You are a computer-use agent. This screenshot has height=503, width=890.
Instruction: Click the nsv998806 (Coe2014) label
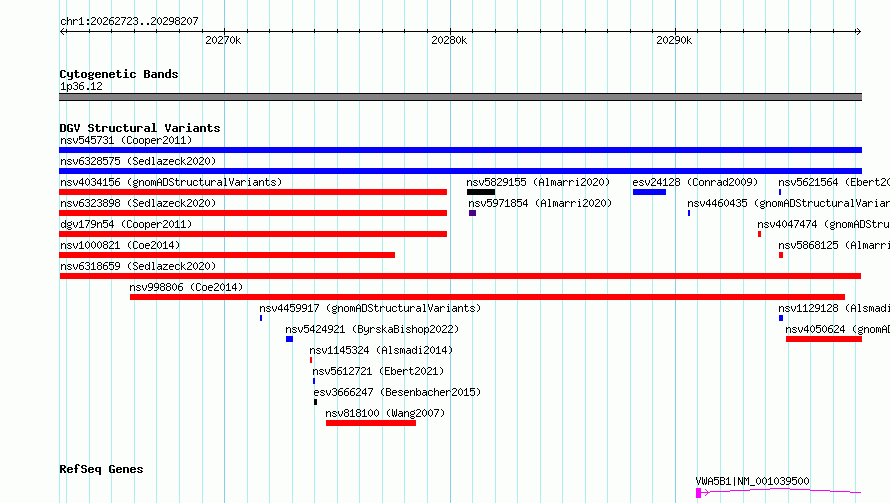point(186,287)
